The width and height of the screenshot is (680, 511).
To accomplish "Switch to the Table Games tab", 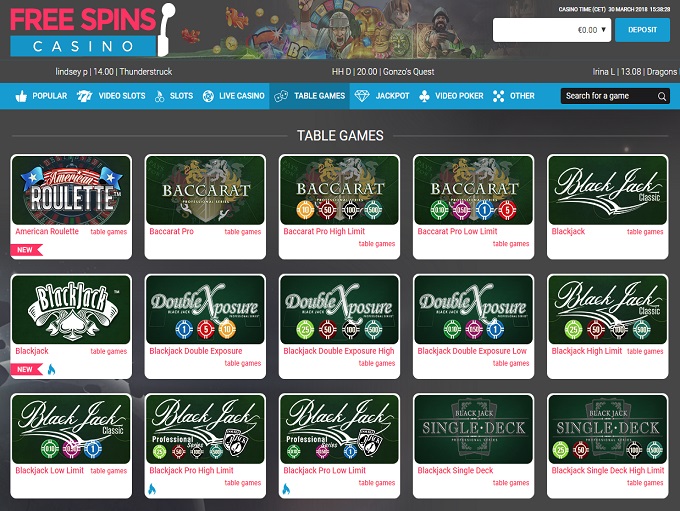I will tap(310, 96).
